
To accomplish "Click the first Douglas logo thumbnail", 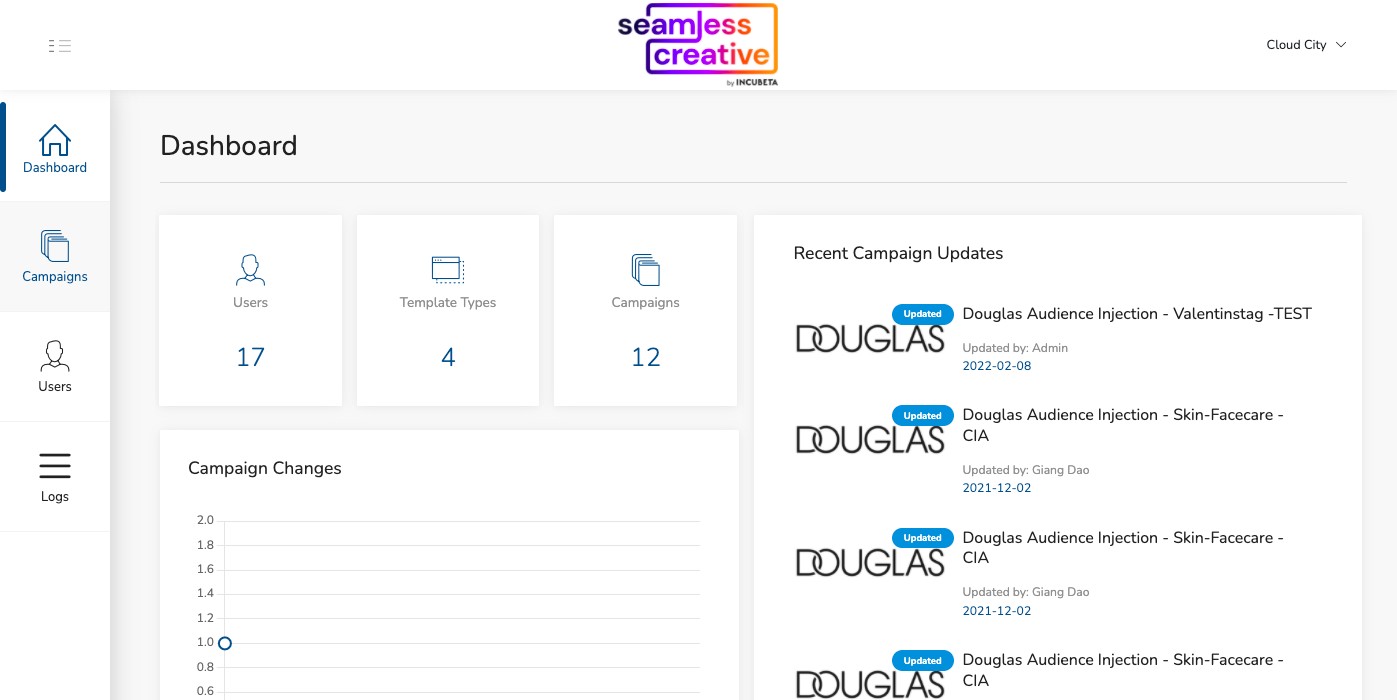I will pyautogui.click(x=869, y=338).
